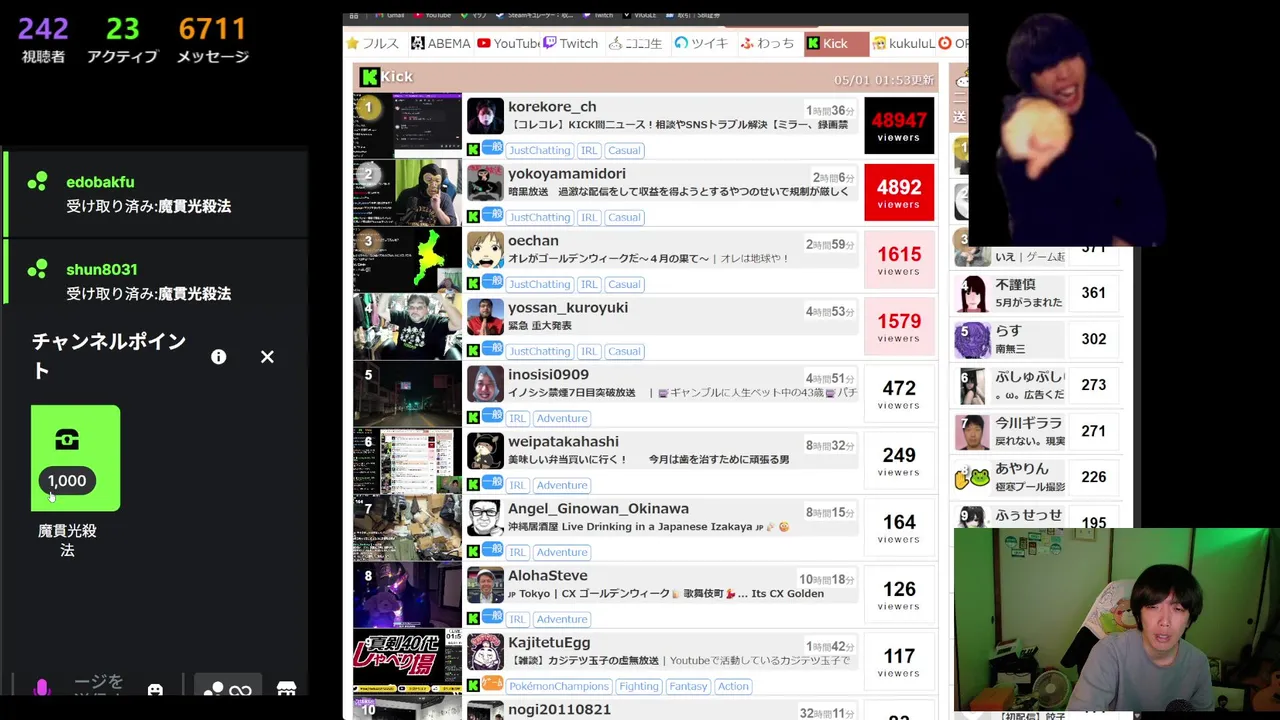
Task: Click Casual tag on oechan row
Action: coord(624,284)
